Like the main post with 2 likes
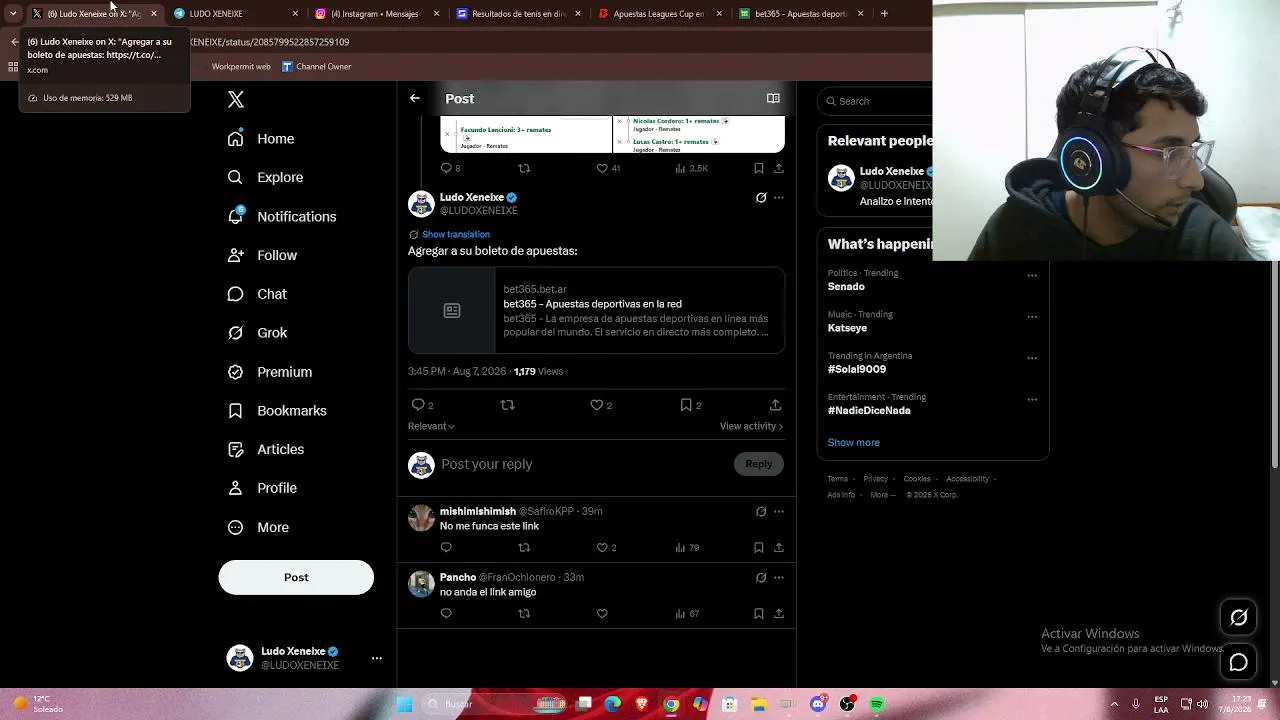 coord(596,405)
